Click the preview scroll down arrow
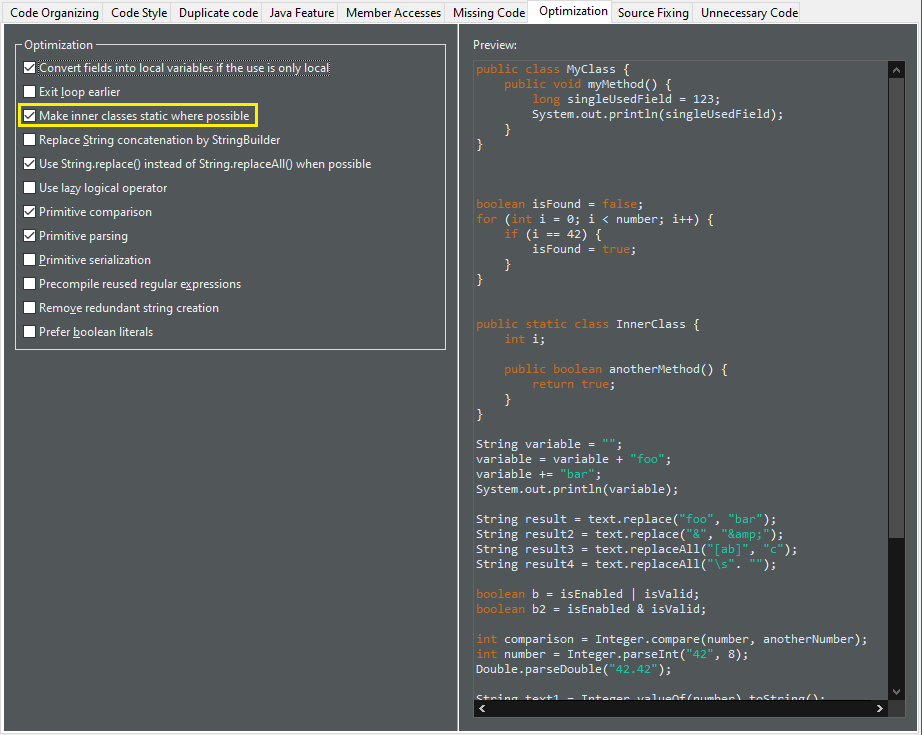This screenshot has height=735, width=922. pos(896,692)
